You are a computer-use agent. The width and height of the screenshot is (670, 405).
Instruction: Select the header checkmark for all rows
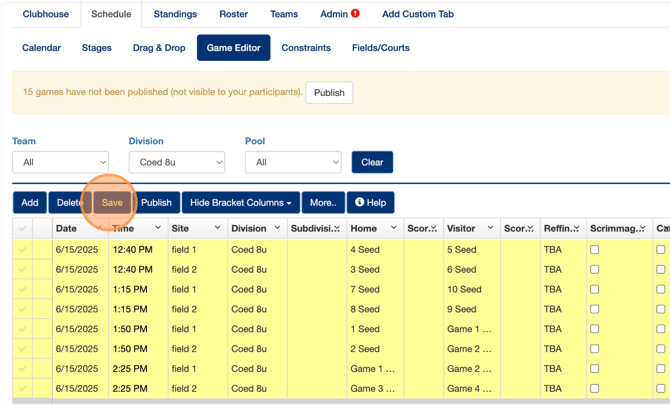pos(22,228)
